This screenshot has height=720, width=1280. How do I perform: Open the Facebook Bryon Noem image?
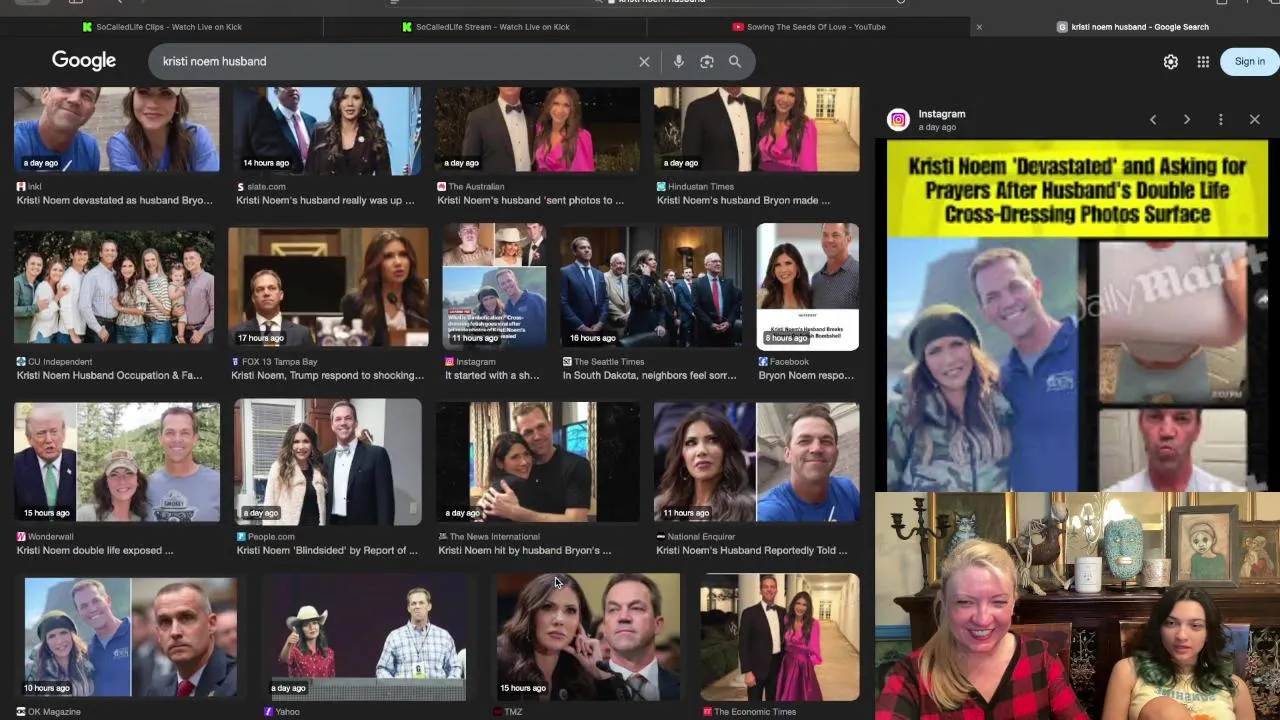[808, 286]
